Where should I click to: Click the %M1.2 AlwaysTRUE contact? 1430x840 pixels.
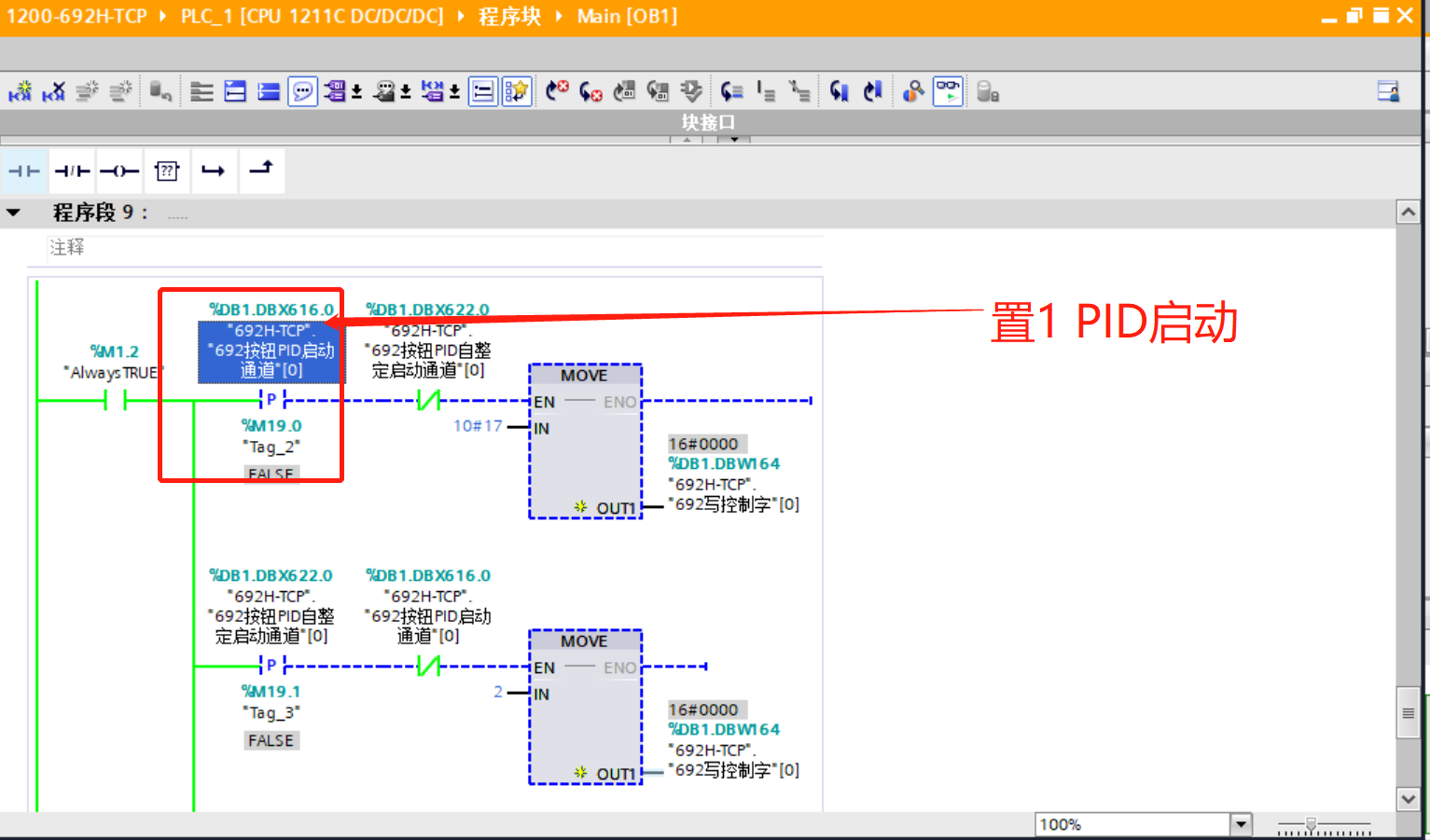(x=116, y=401)
